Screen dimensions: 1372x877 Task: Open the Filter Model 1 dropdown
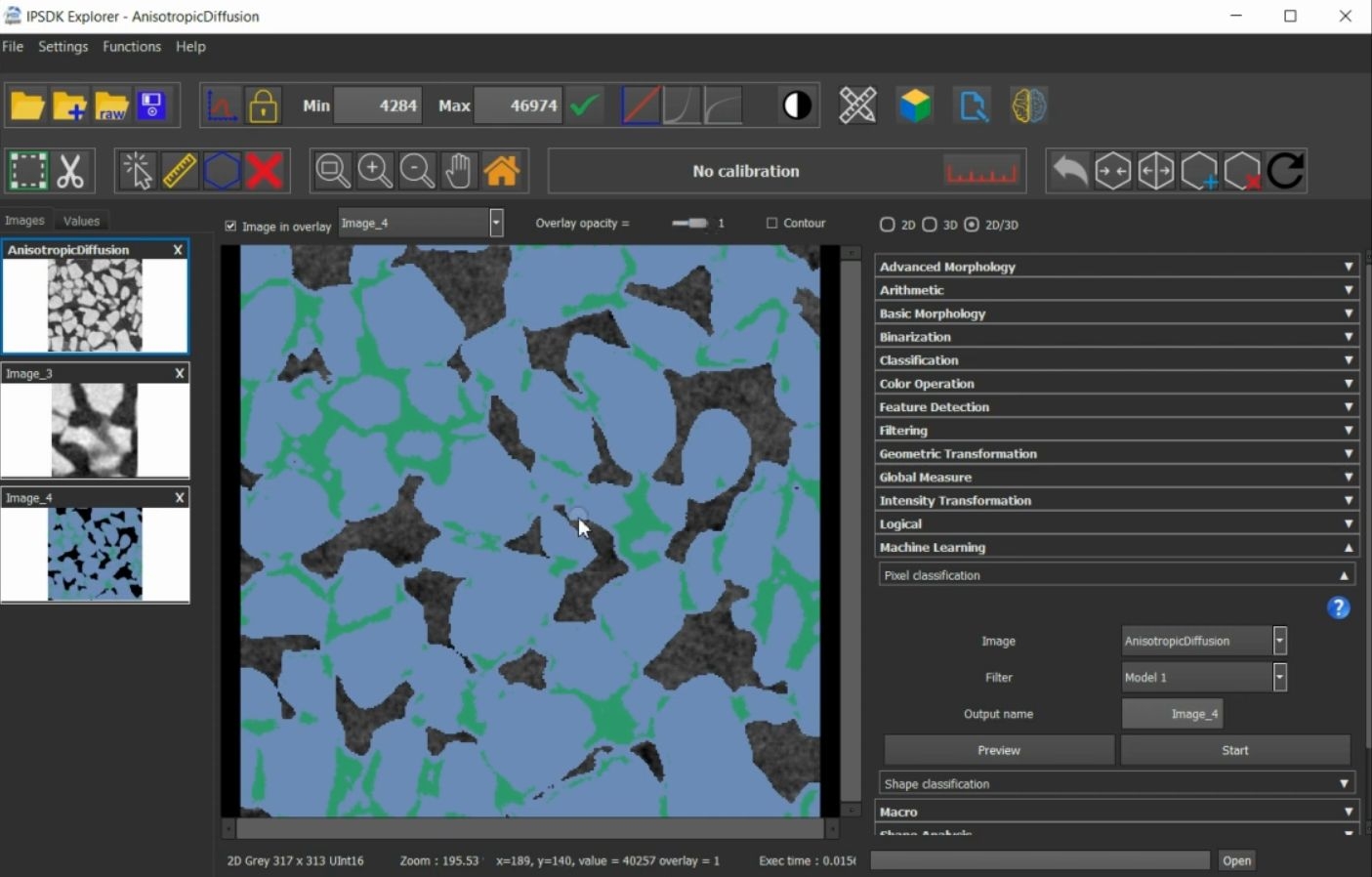click(1279, 677)
